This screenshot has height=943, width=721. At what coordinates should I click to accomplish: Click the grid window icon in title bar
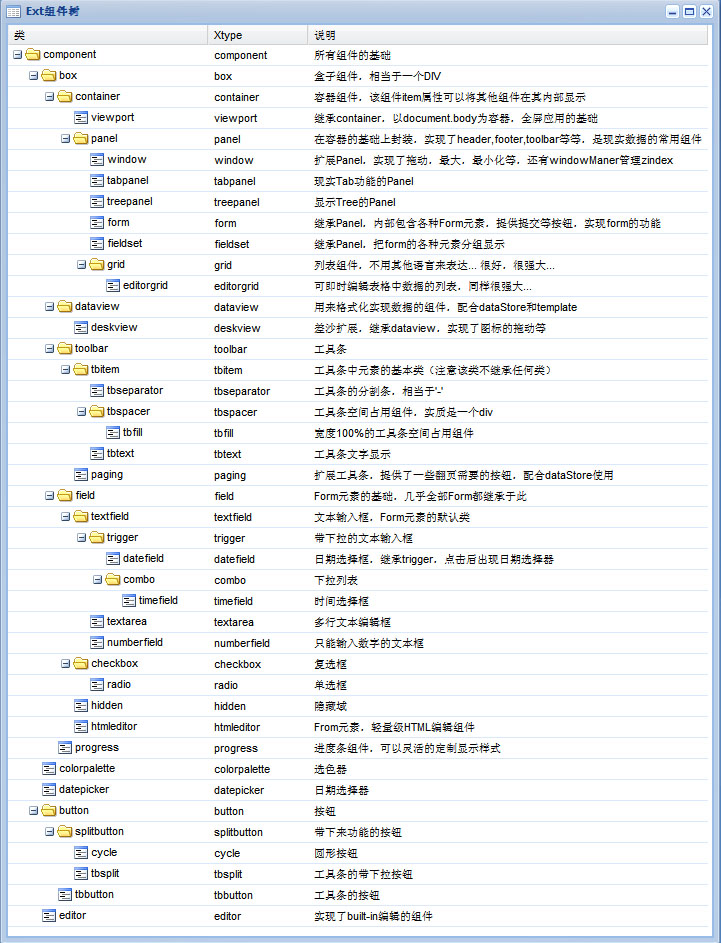[13, 12]
